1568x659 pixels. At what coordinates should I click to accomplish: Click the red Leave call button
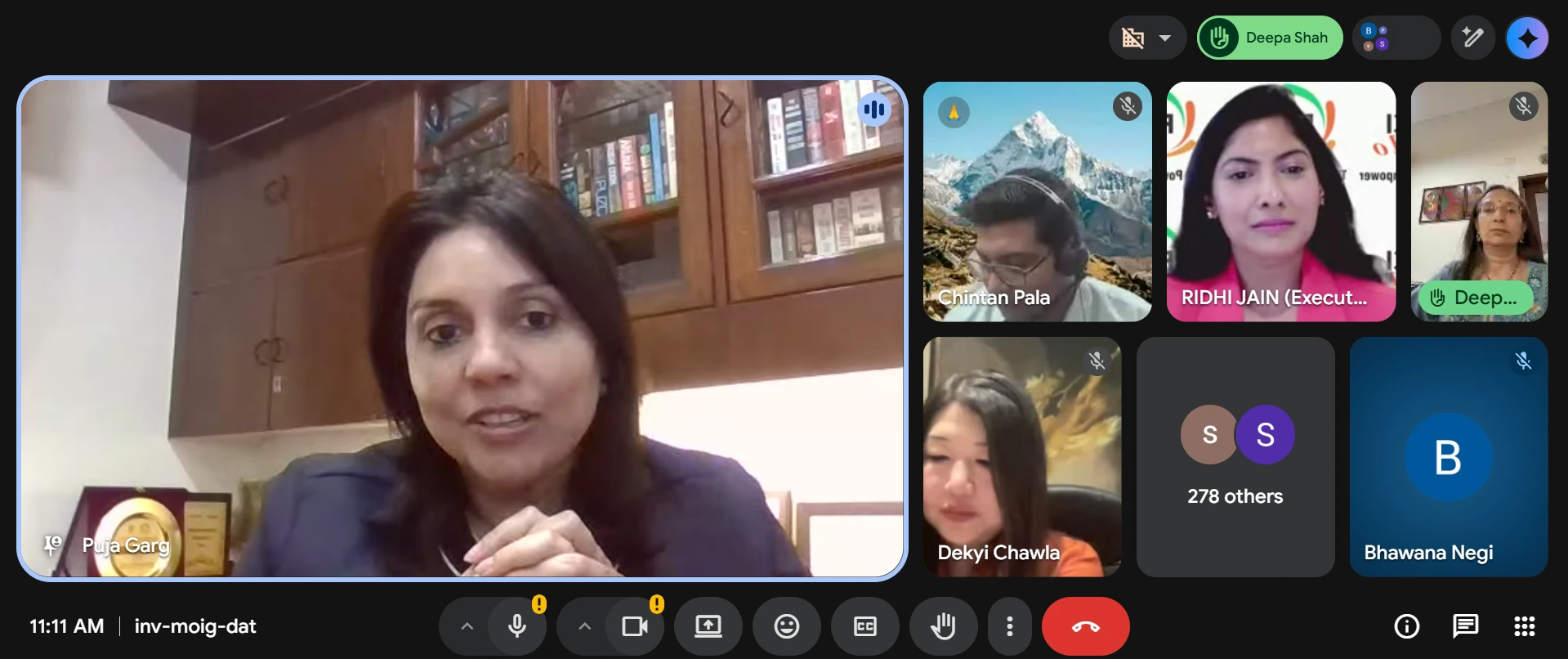pyautogui.click(x=1085, y=626)
